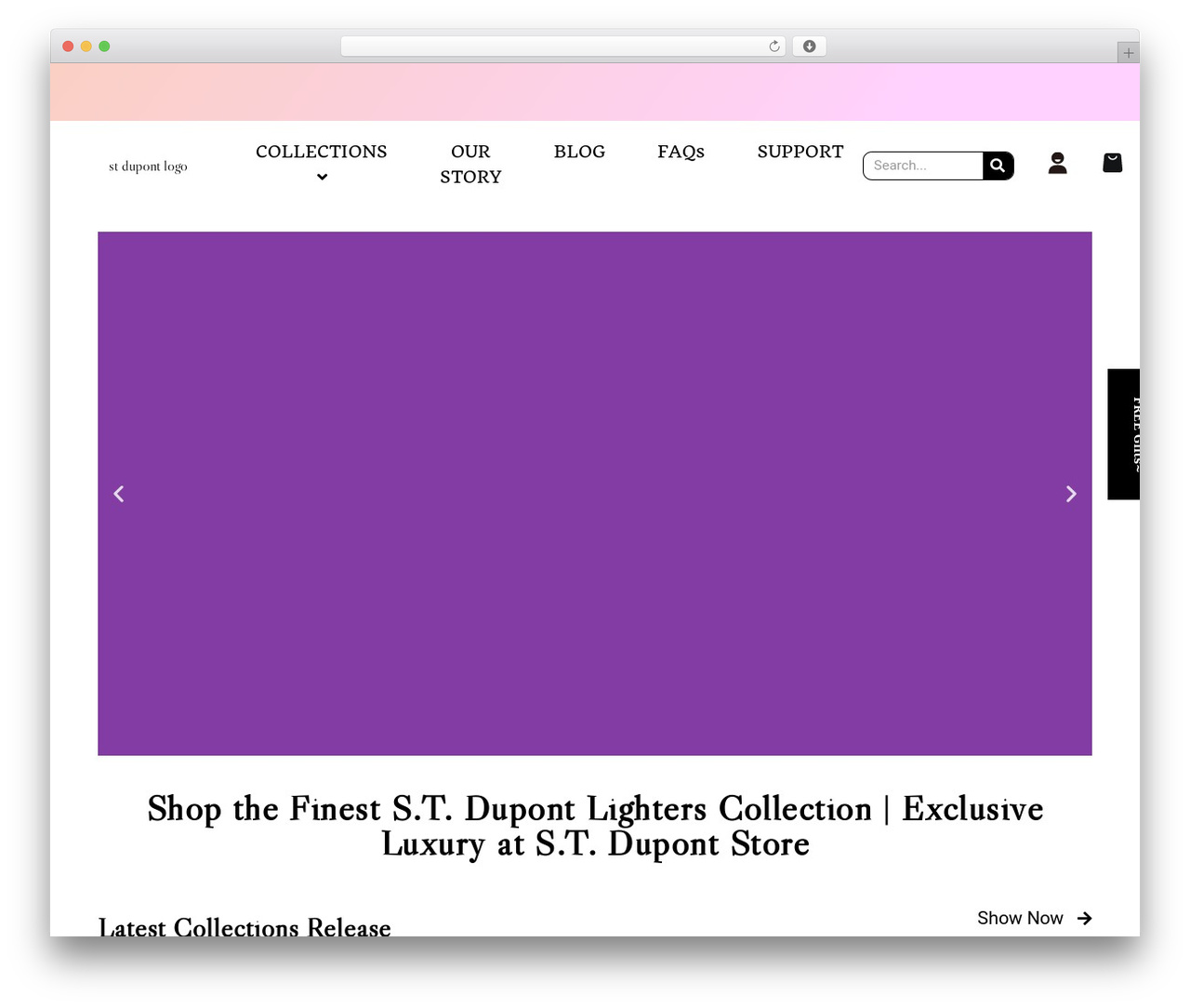
Task: Click the search magnifier button
Action: tap(998, 166)
